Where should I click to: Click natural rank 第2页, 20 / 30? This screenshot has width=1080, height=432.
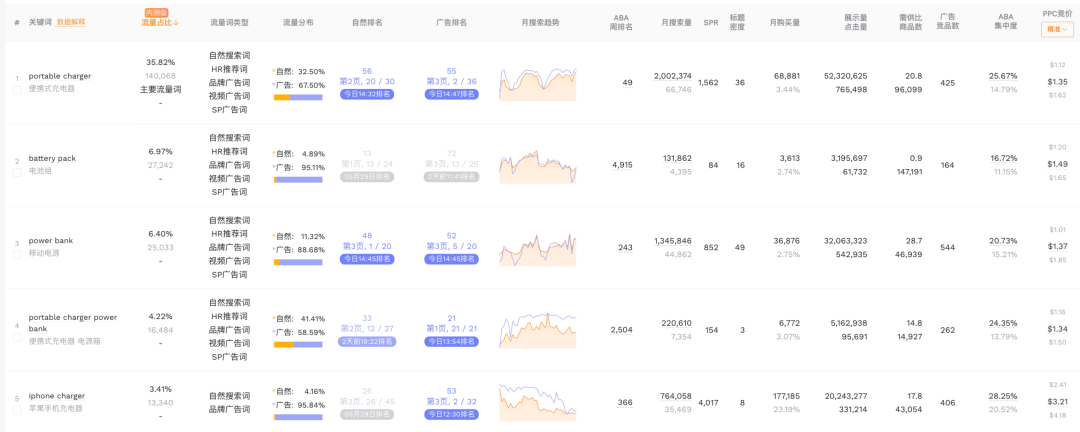click(367, 81)
